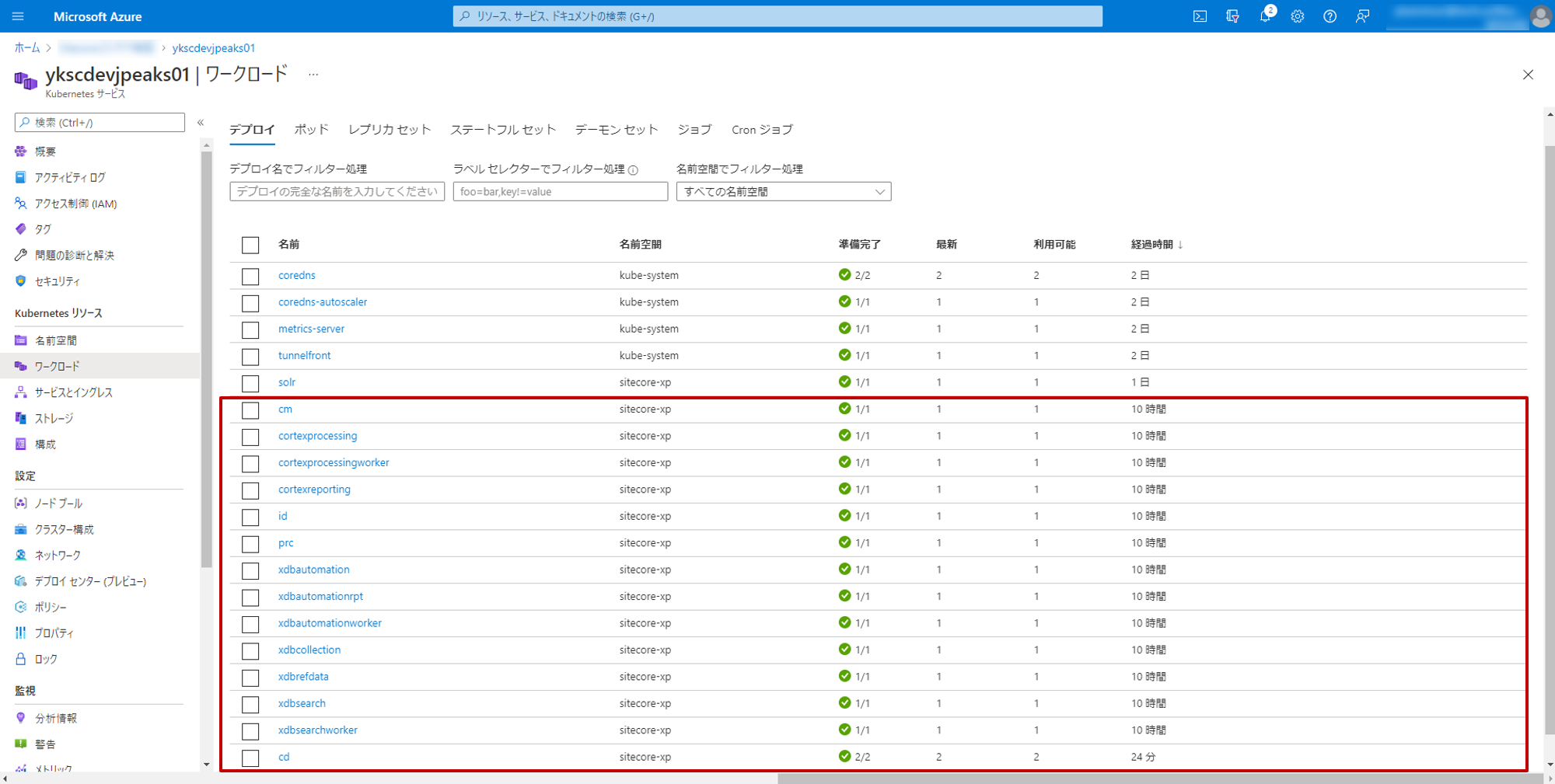
Task: Click the 名前空間 icon in sidebar
Action: 21,340
